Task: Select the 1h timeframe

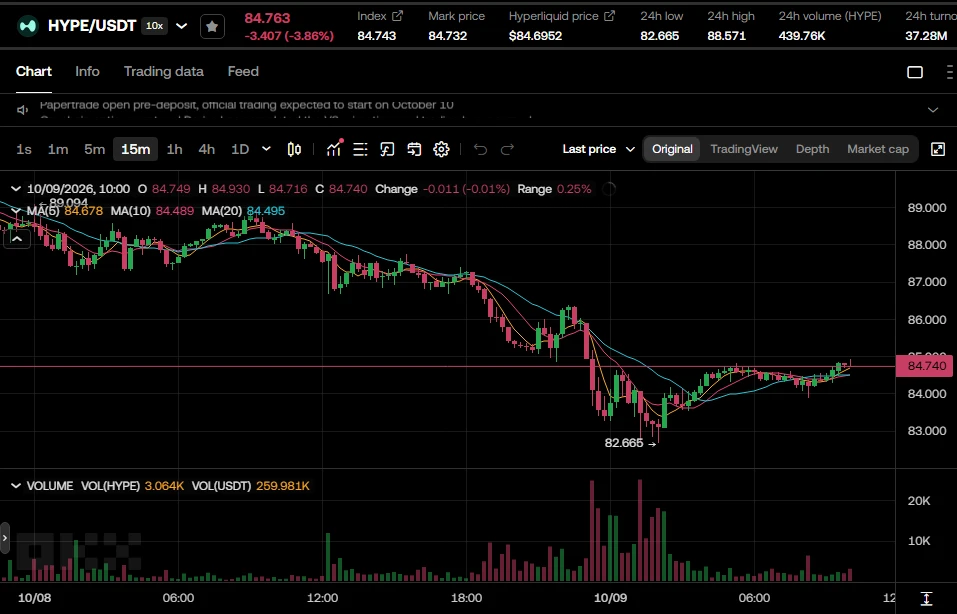Action: [x=175, y=150]
